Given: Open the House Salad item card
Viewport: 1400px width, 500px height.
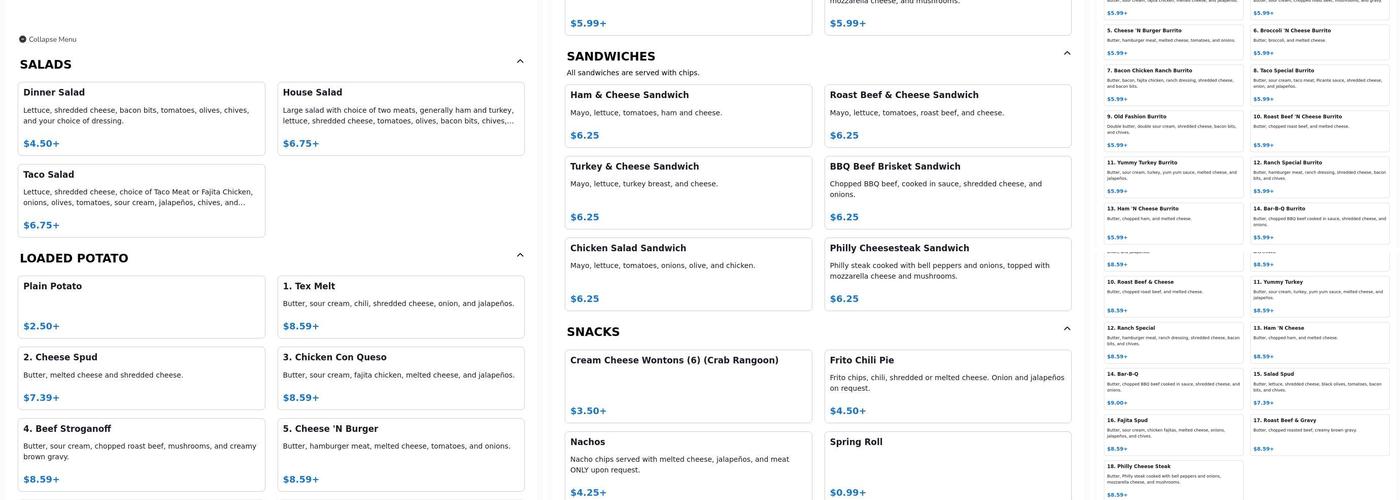Looking at the screenshot, I should coord(400,118).
